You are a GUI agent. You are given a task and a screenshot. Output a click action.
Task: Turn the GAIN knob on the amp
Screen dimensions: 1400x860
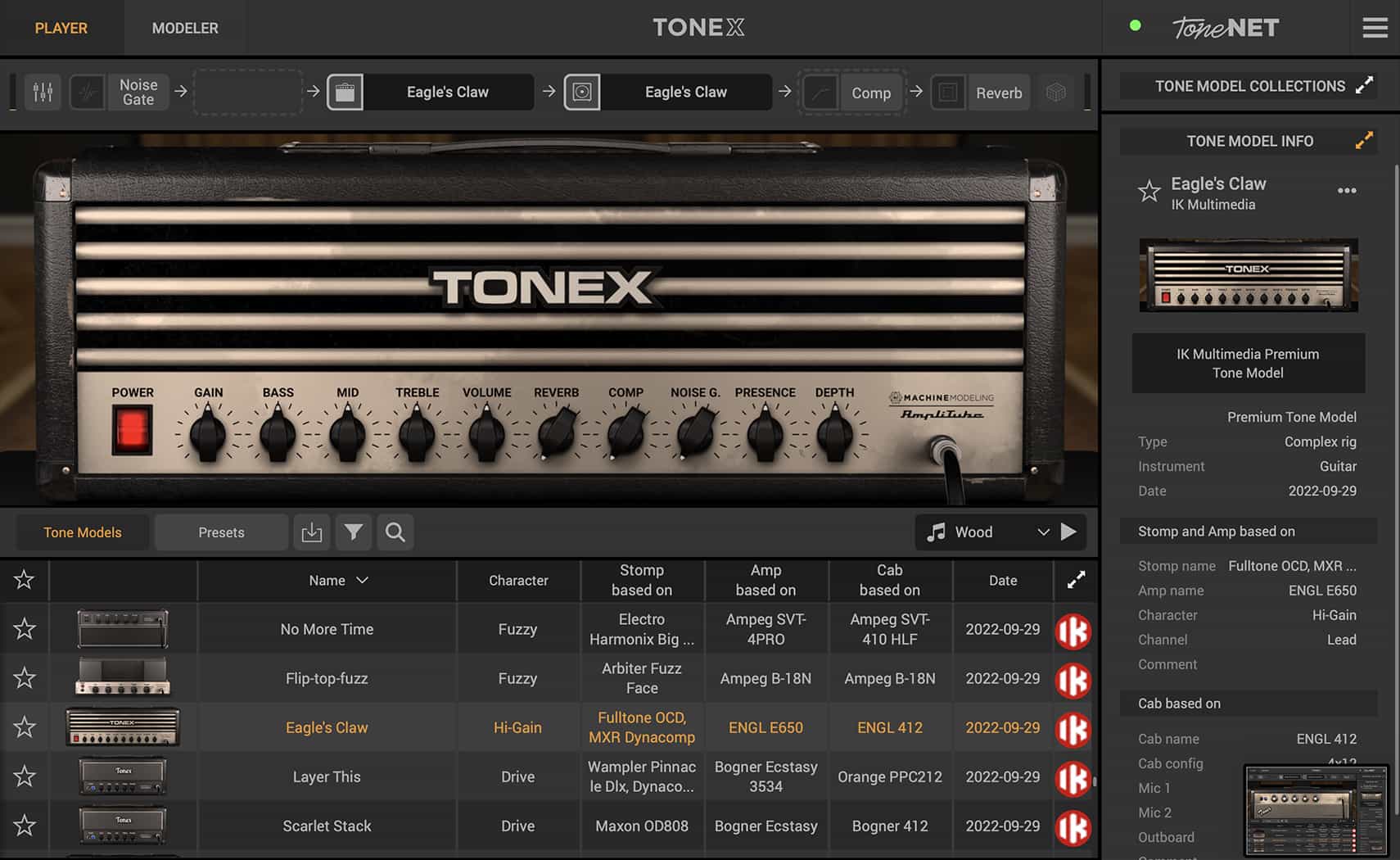(208, 432)
